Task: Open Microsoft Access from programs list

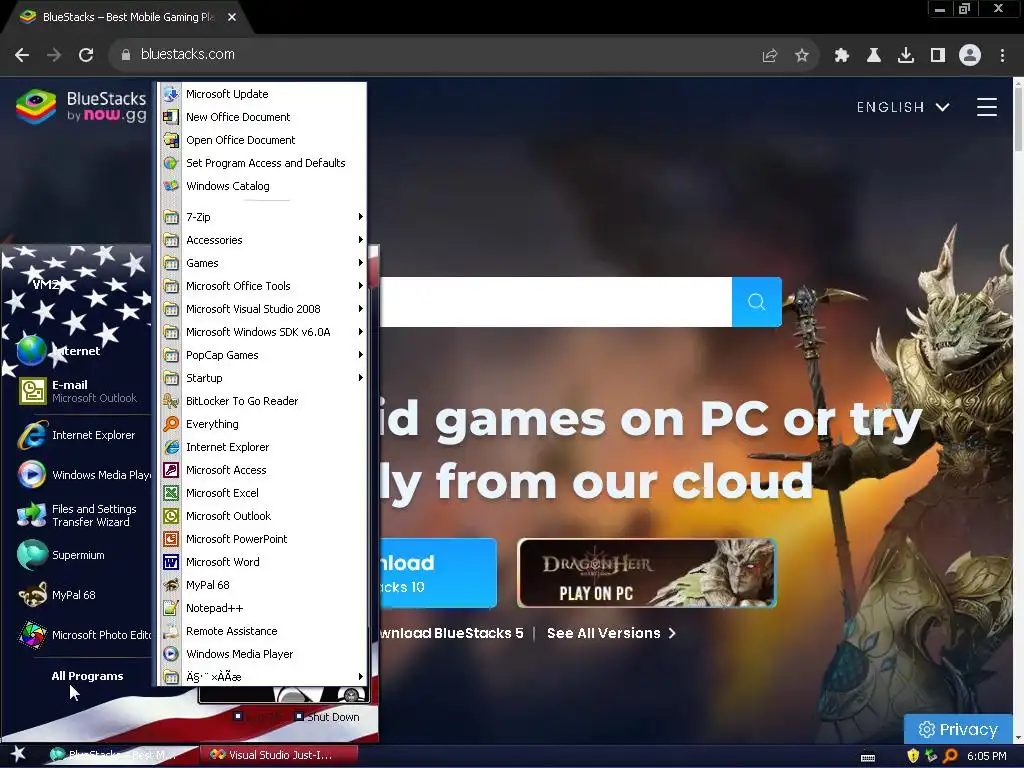Action: [263, 470]
